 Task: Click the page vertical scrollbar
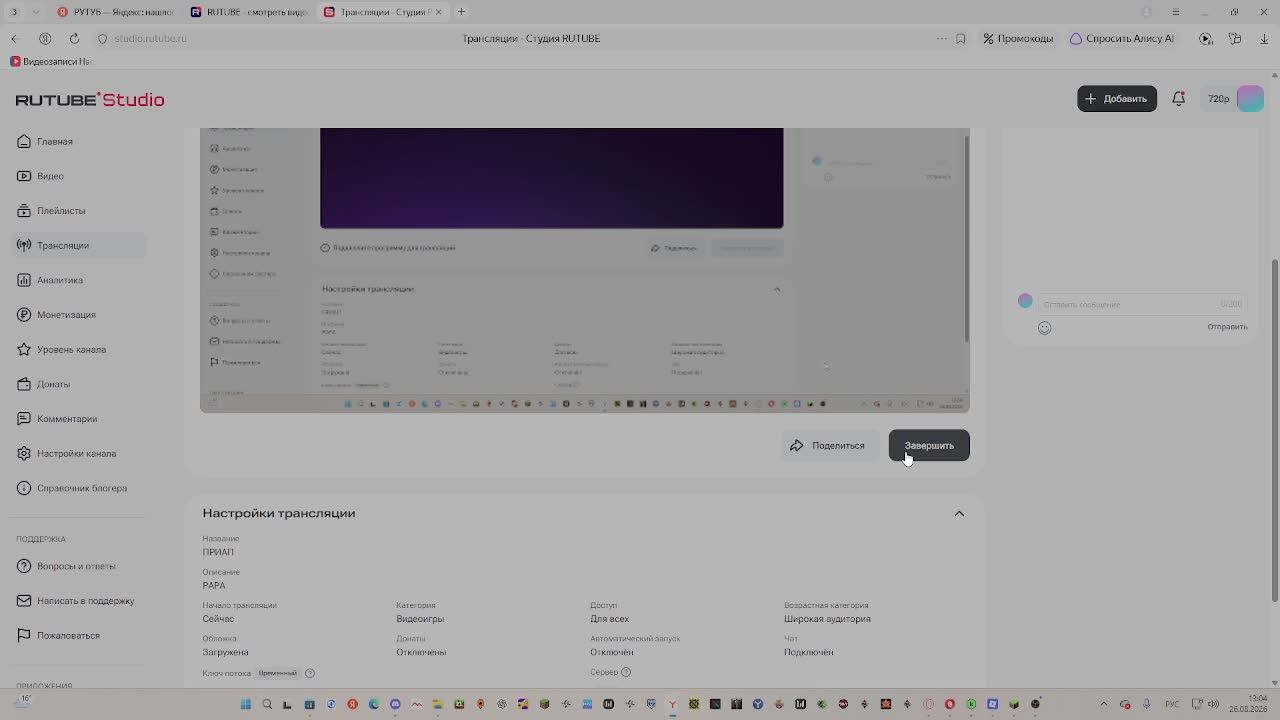click(x=1274, y=430)
